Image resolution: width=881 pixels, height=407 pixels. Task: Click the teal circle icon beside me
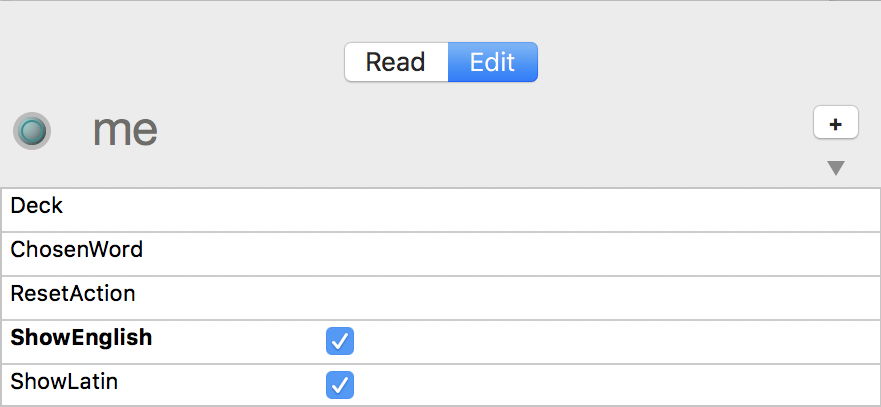point(32,131)
